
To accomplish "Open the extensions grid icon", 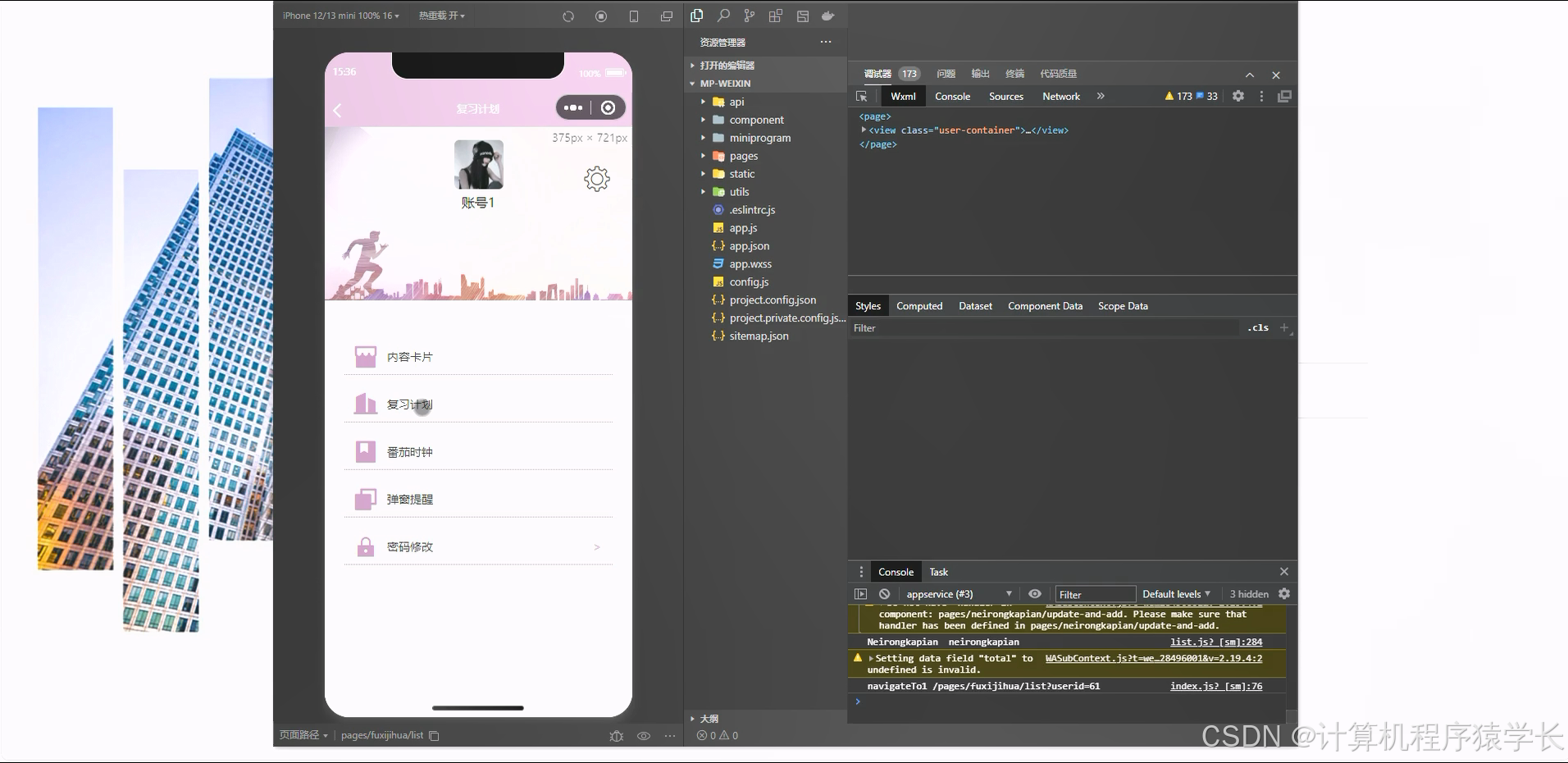I will tap(776, 16).
